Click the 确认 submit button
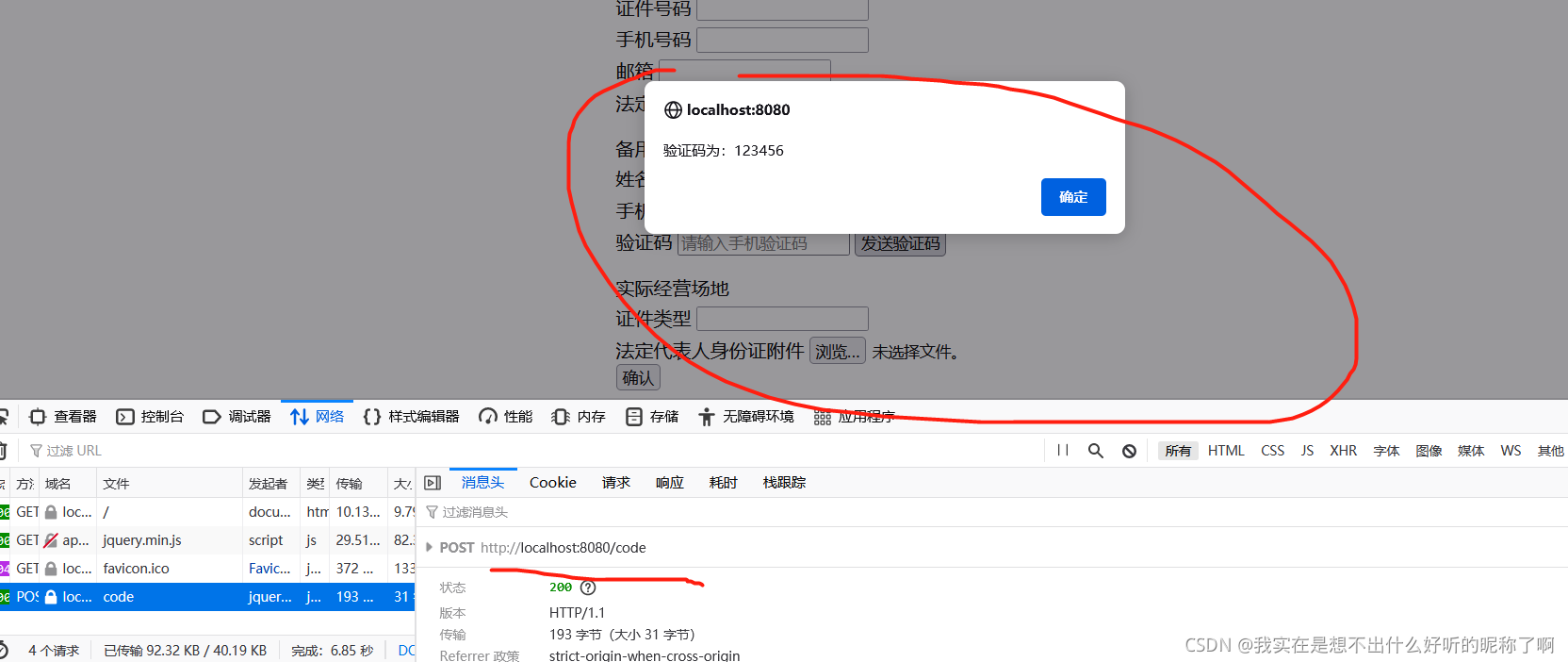The image size is (1568, 662). 638,378
